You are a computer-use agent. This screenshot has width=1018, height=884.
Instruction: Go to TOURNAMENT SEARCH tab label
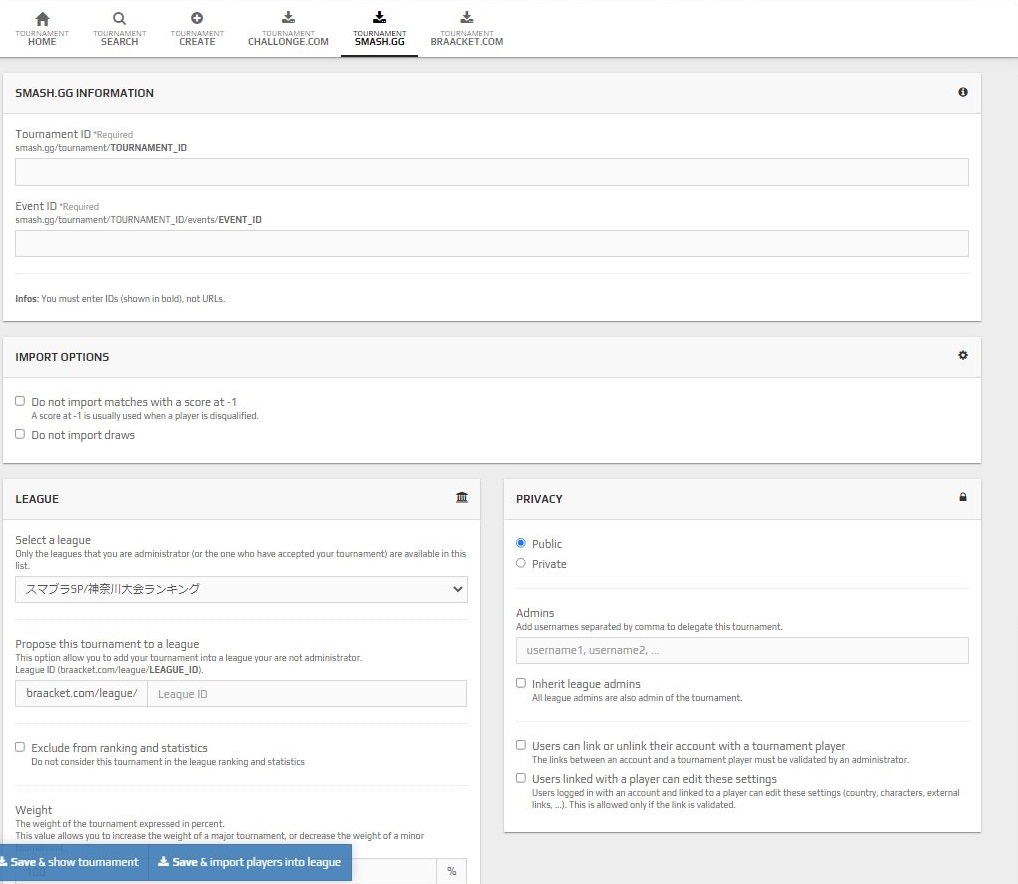point(119,38)
